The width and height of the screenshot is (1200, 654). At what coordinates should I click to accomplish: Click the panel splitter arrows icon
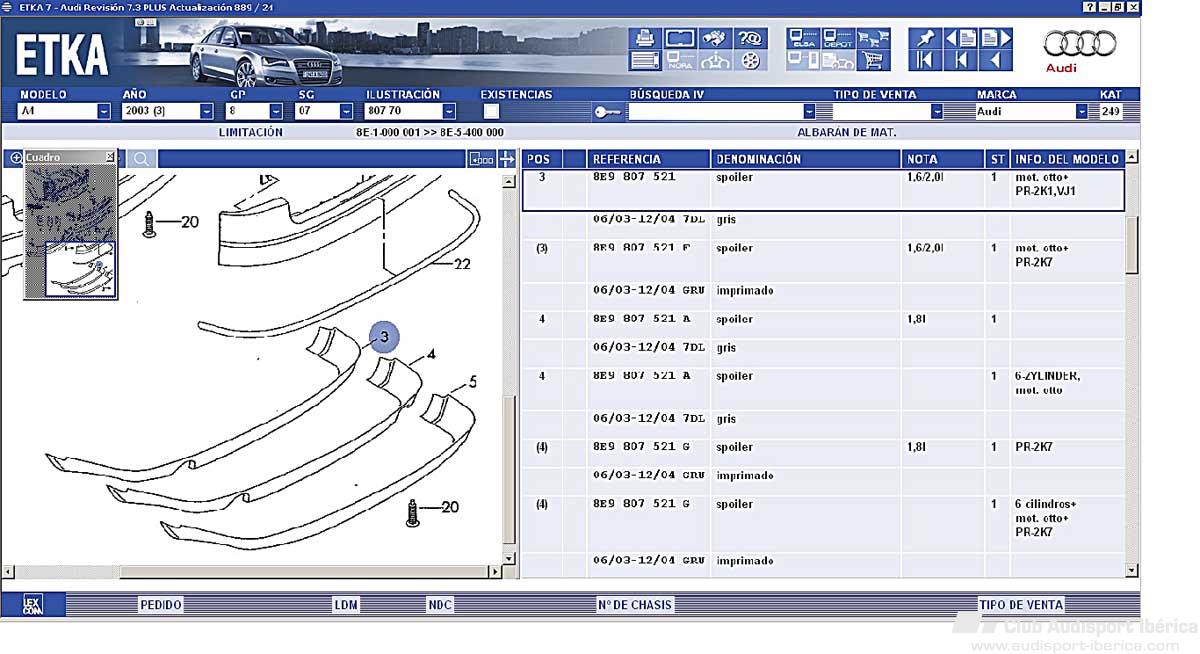point(507,159)
